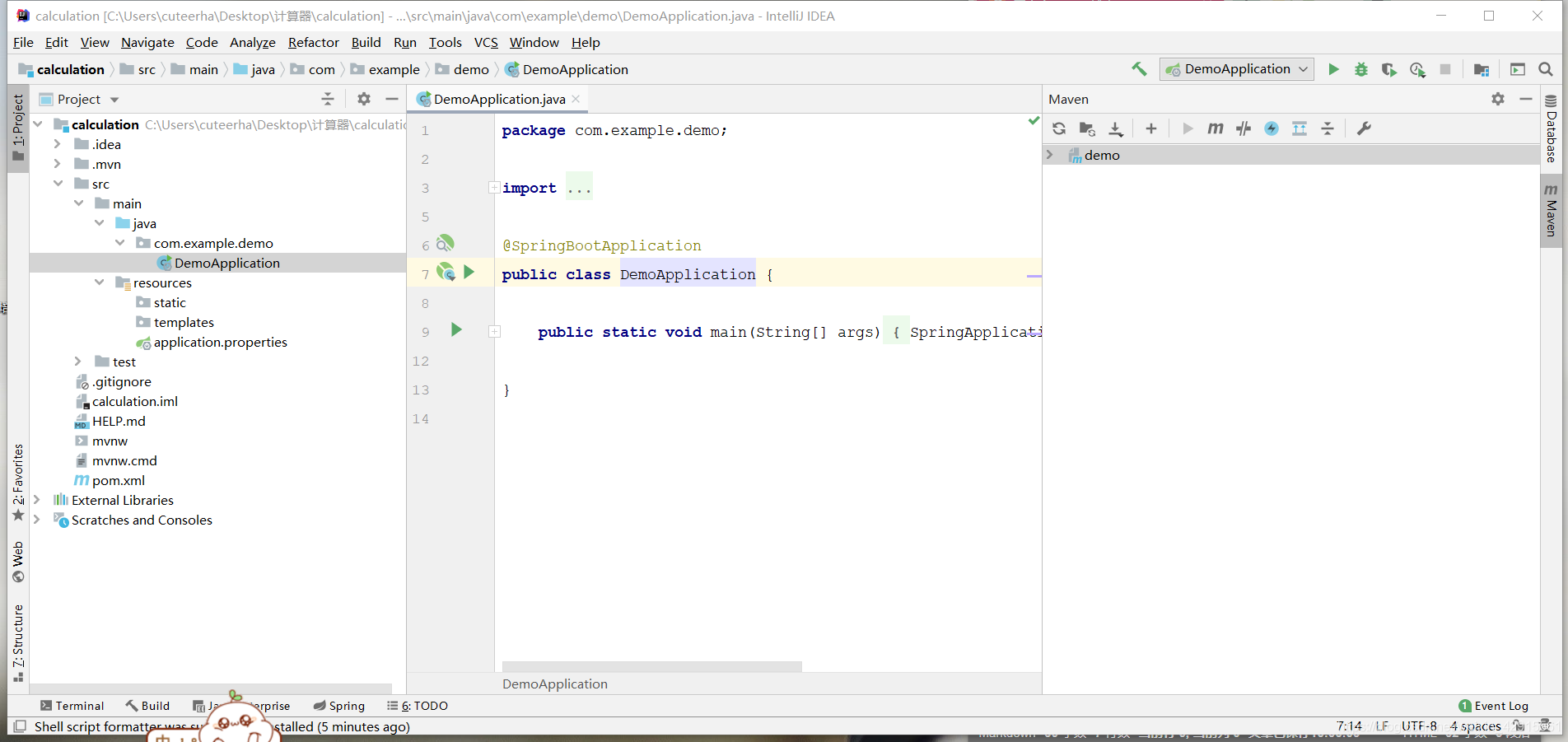This screenshot has width=1568, height=742.
Task: Open the Spring tool window
Action: [338, 706]
